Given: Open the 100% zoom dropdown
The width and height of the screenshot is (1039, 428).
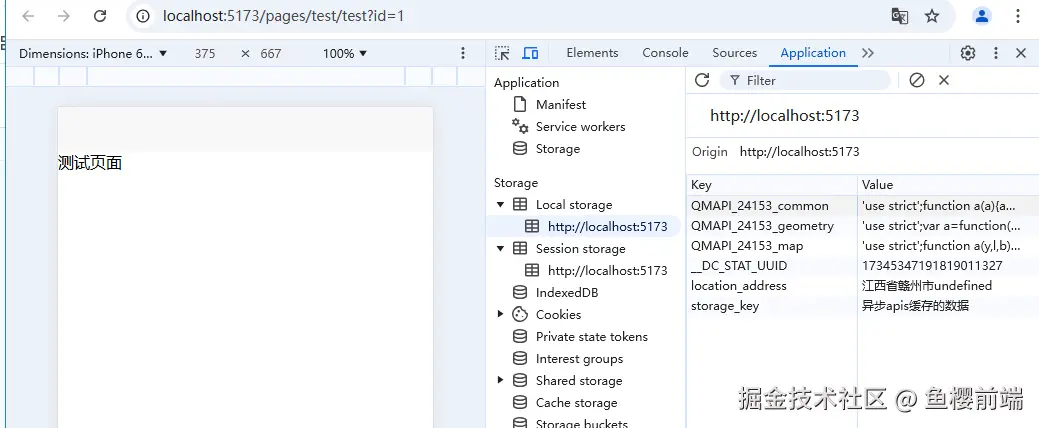Looking at the screenshot, I should 345,53.
